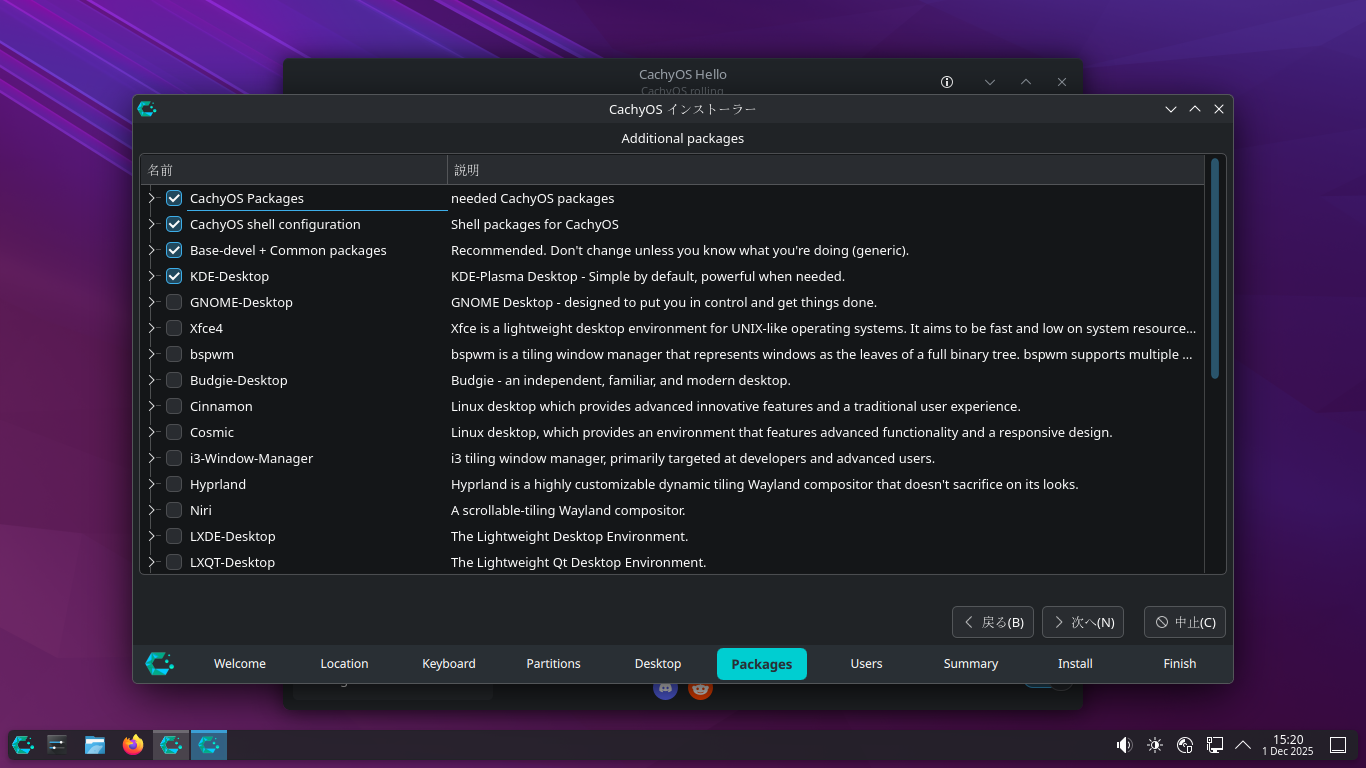Viewport: 1366px width, 768px height.
Task: Open the file manager taskbar icon
Action: coord(95,745)
